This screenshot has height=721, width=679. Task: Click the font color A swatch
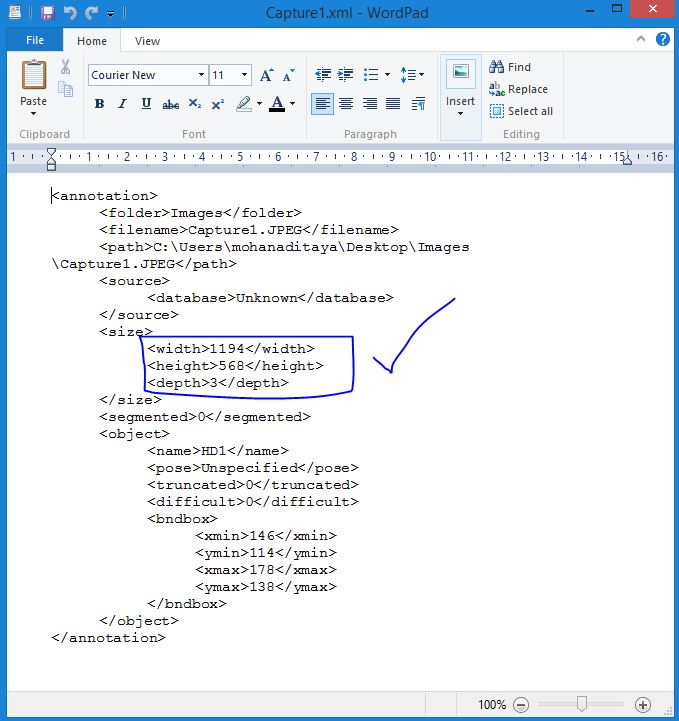point(277,104)
